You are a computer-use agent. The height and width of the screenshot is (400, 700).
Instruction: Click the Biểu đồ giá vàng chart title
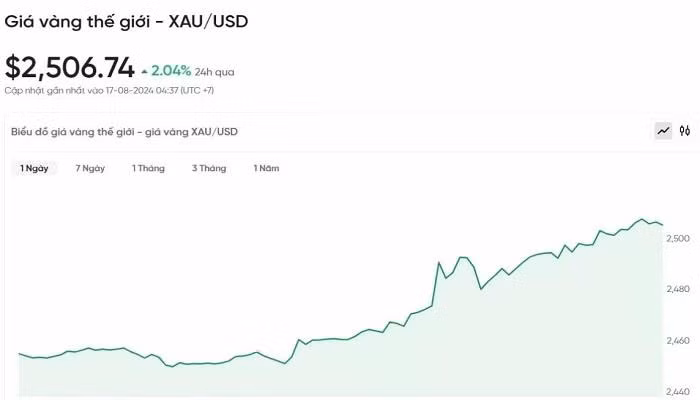(x=124, y=131)
